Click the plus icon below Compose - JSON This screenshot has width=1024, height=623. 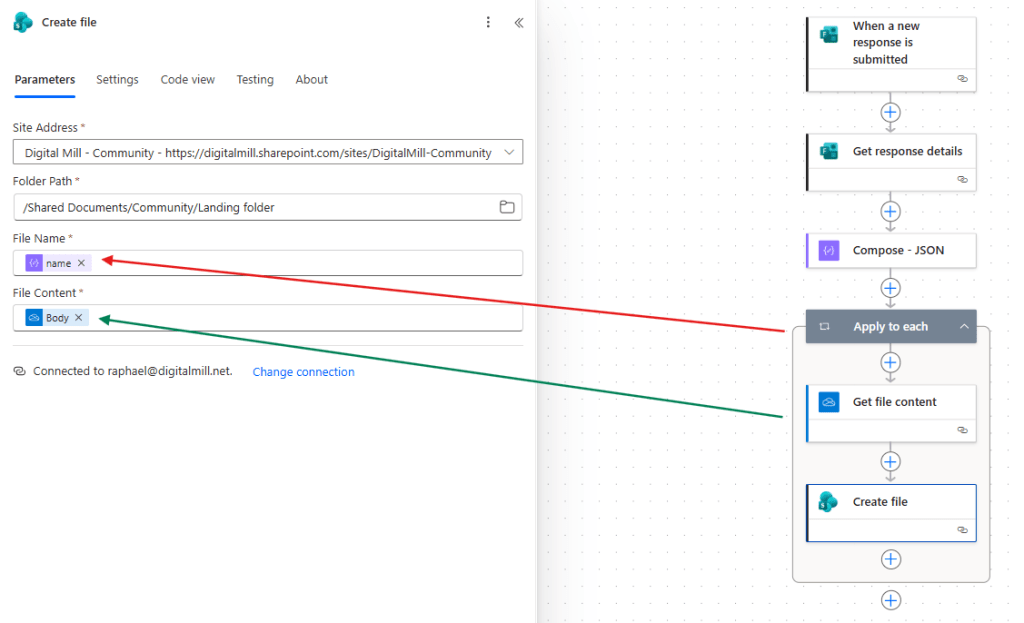click(890, 288)
